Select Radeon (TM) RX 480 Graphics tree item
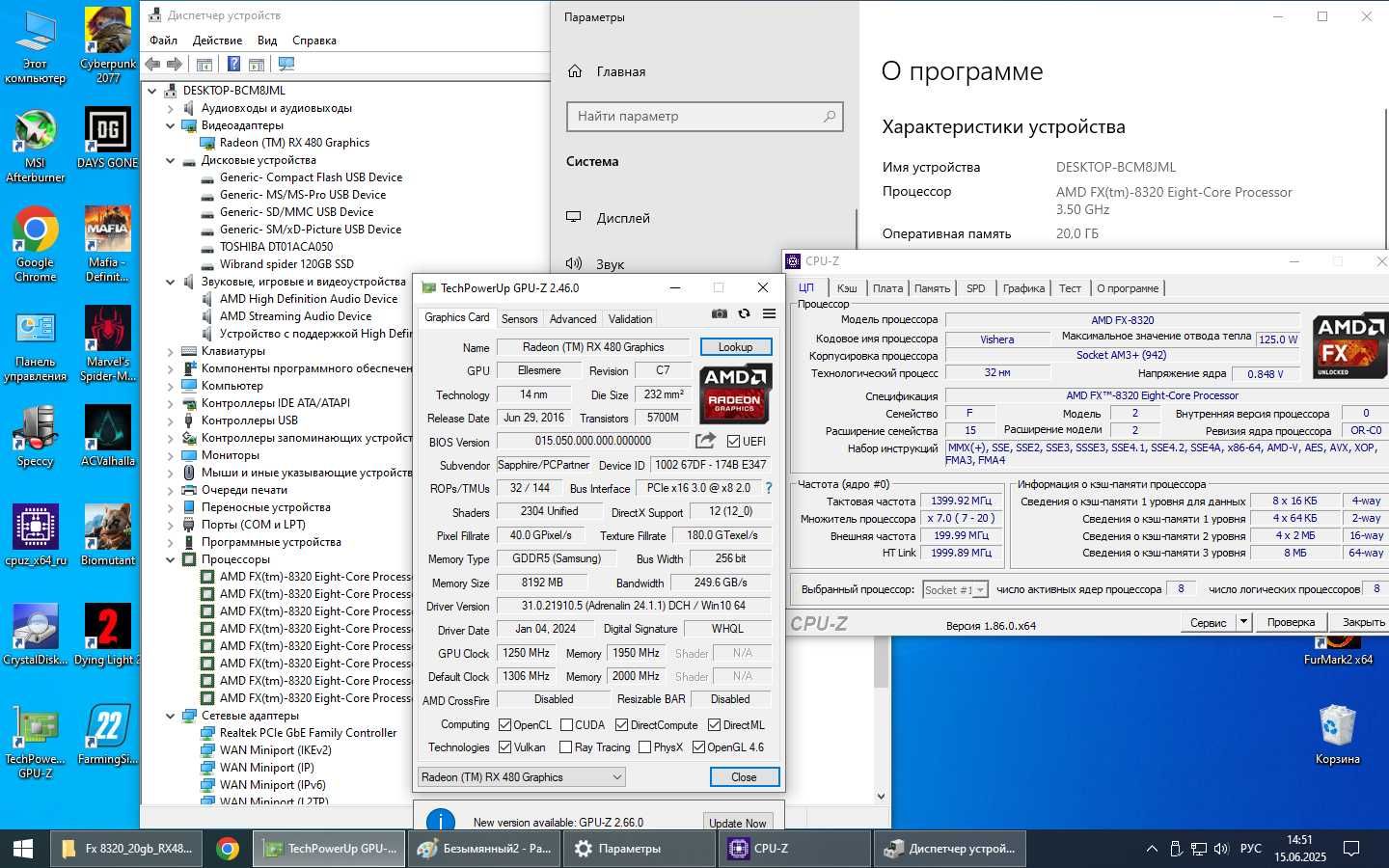 pyautogui.click(x=294, y=143)
